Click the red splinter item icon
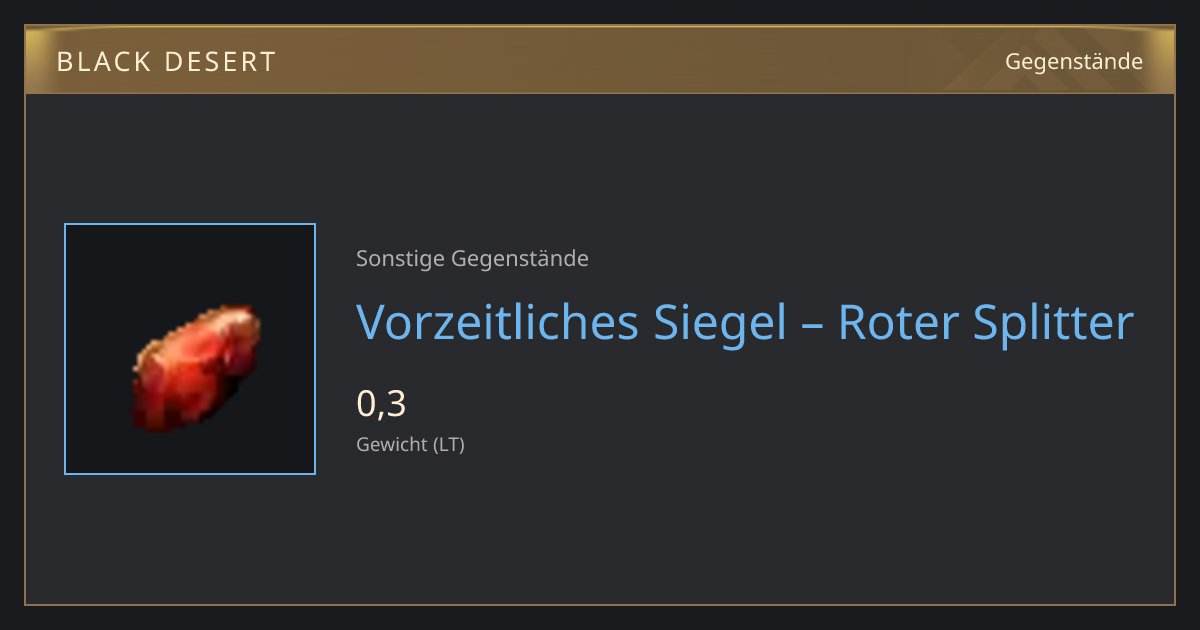This screenshot has height=630, width=1200. click(197, 369)
